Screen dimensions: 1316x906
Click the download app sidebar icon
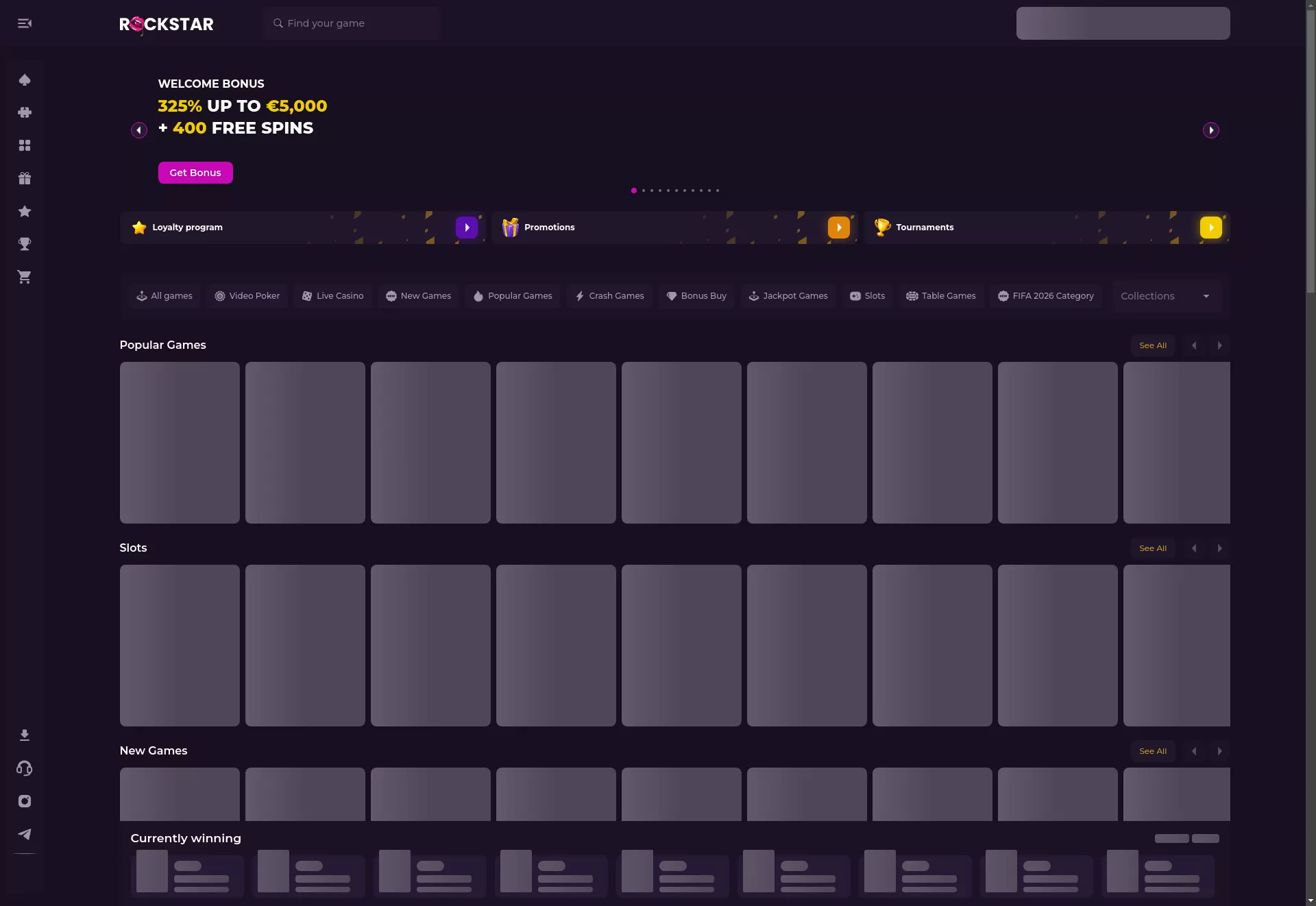25,735
